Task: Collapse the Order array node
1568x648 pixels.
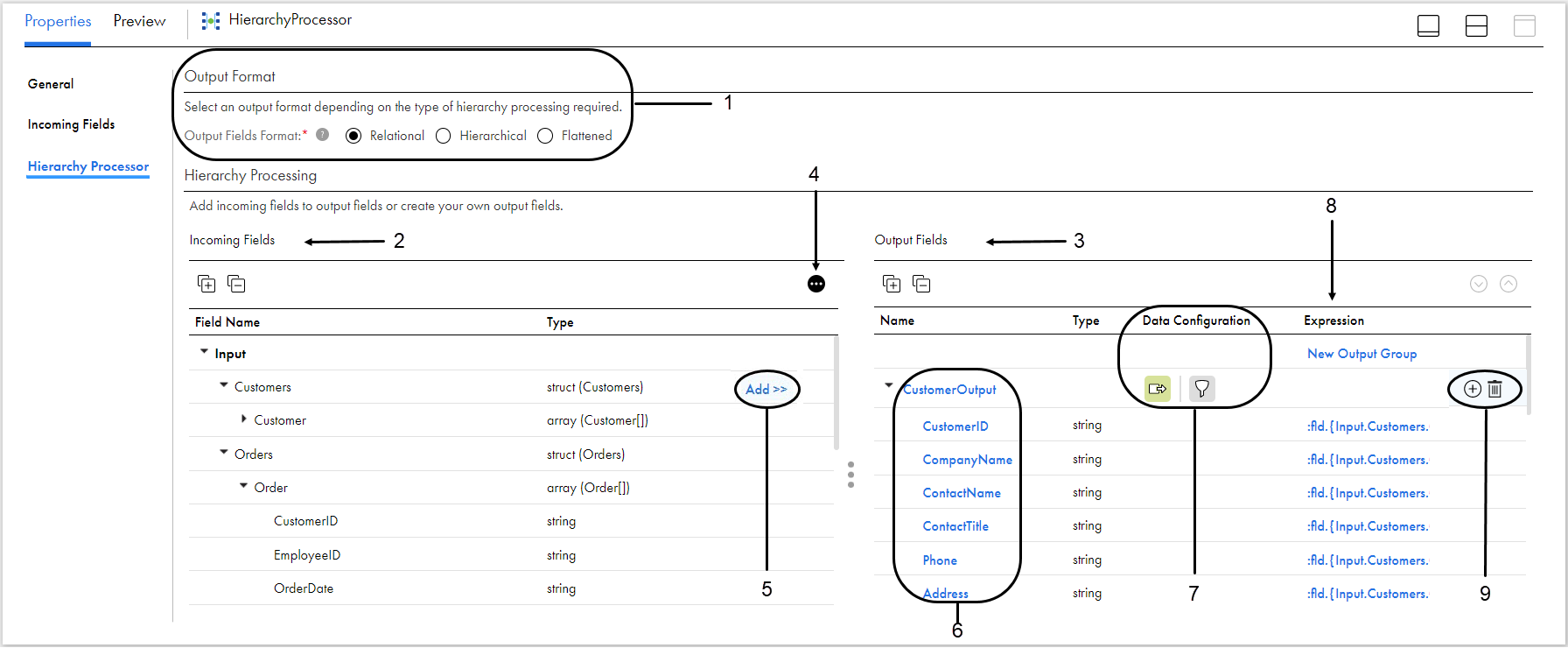Action: (243, 485)
